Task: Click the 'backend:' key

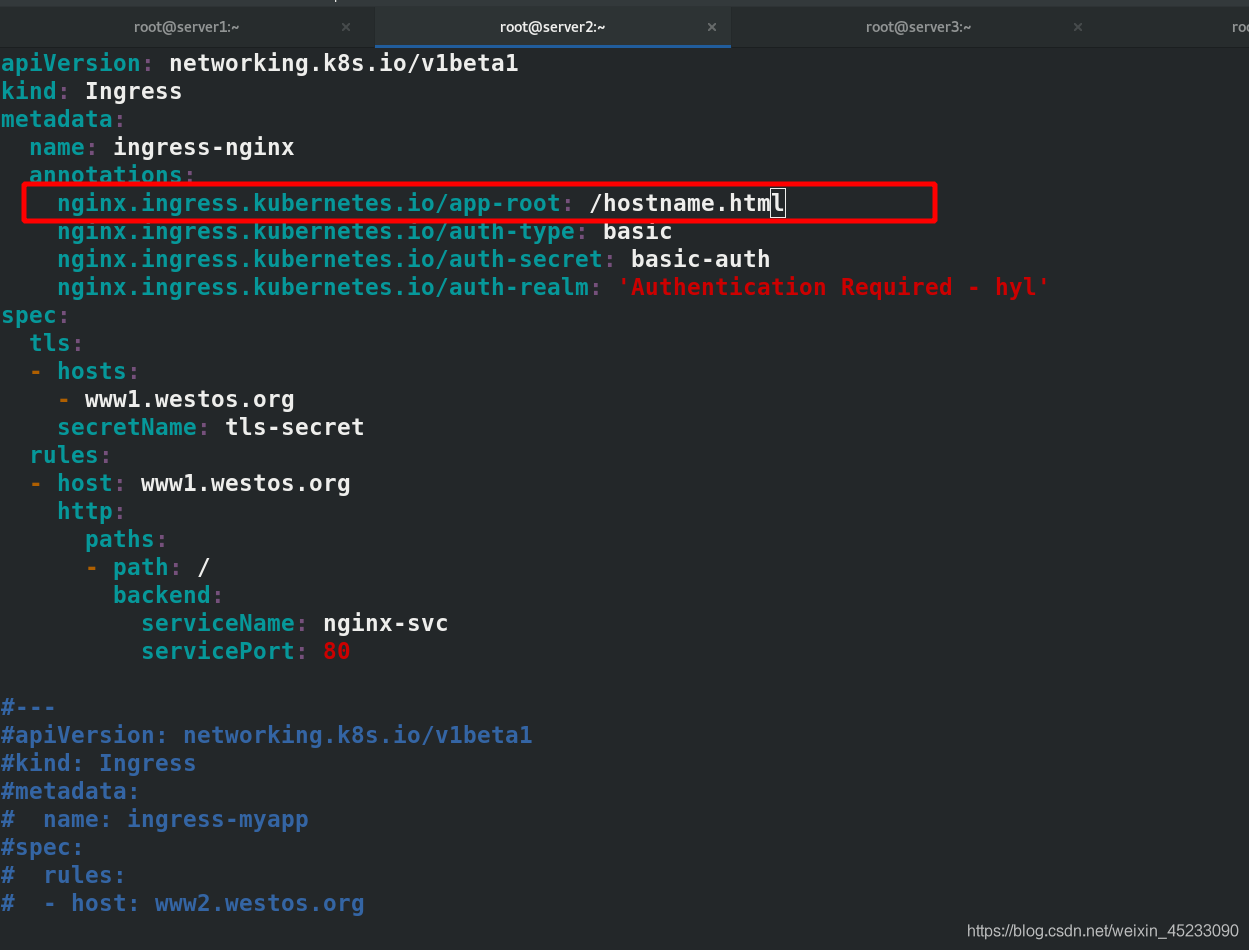Action: [169, 595]
